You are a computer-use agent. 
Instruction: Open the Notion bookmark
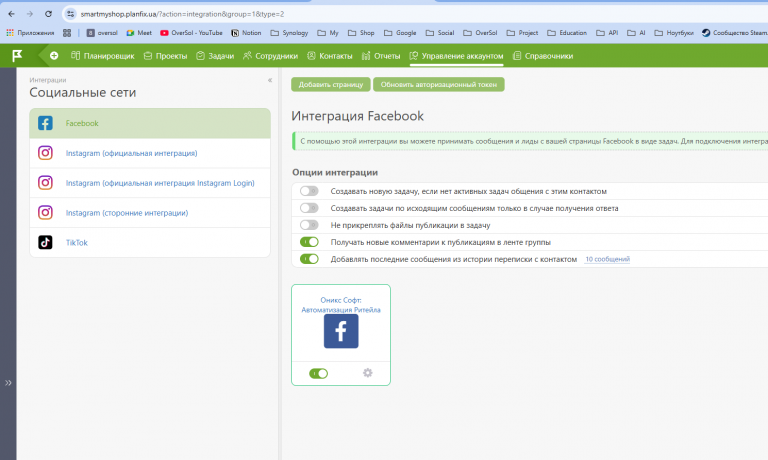246,33
